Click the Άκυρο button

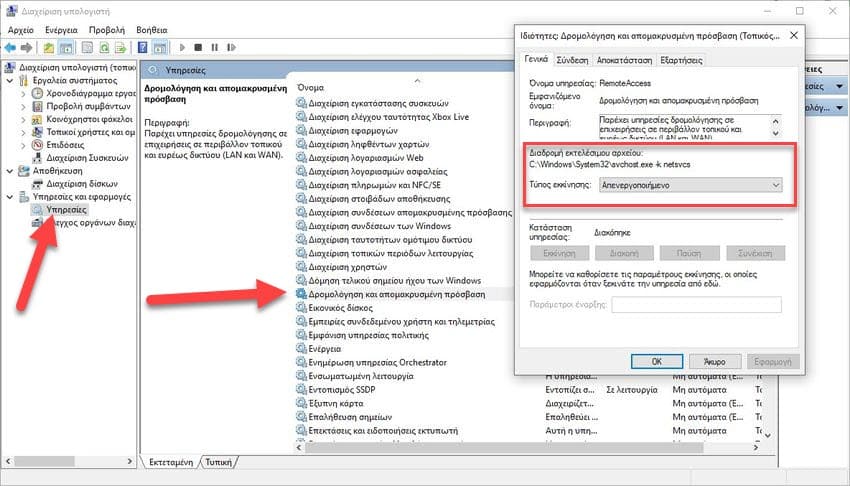click(714, 361)
